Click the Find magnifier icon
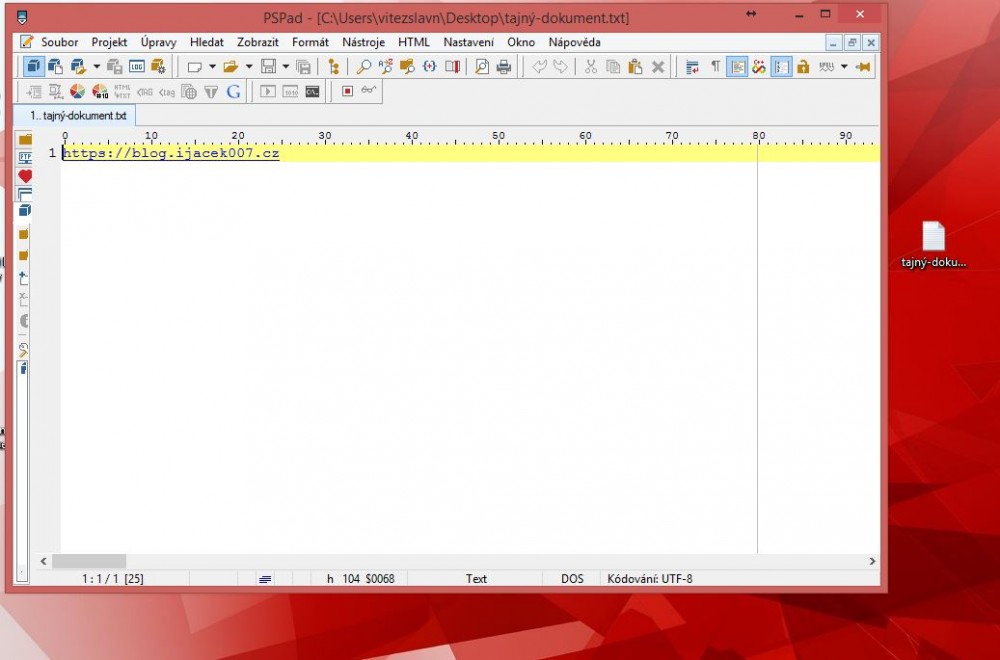The width and height of the screenshot is (1000, 660). (364, 67)
